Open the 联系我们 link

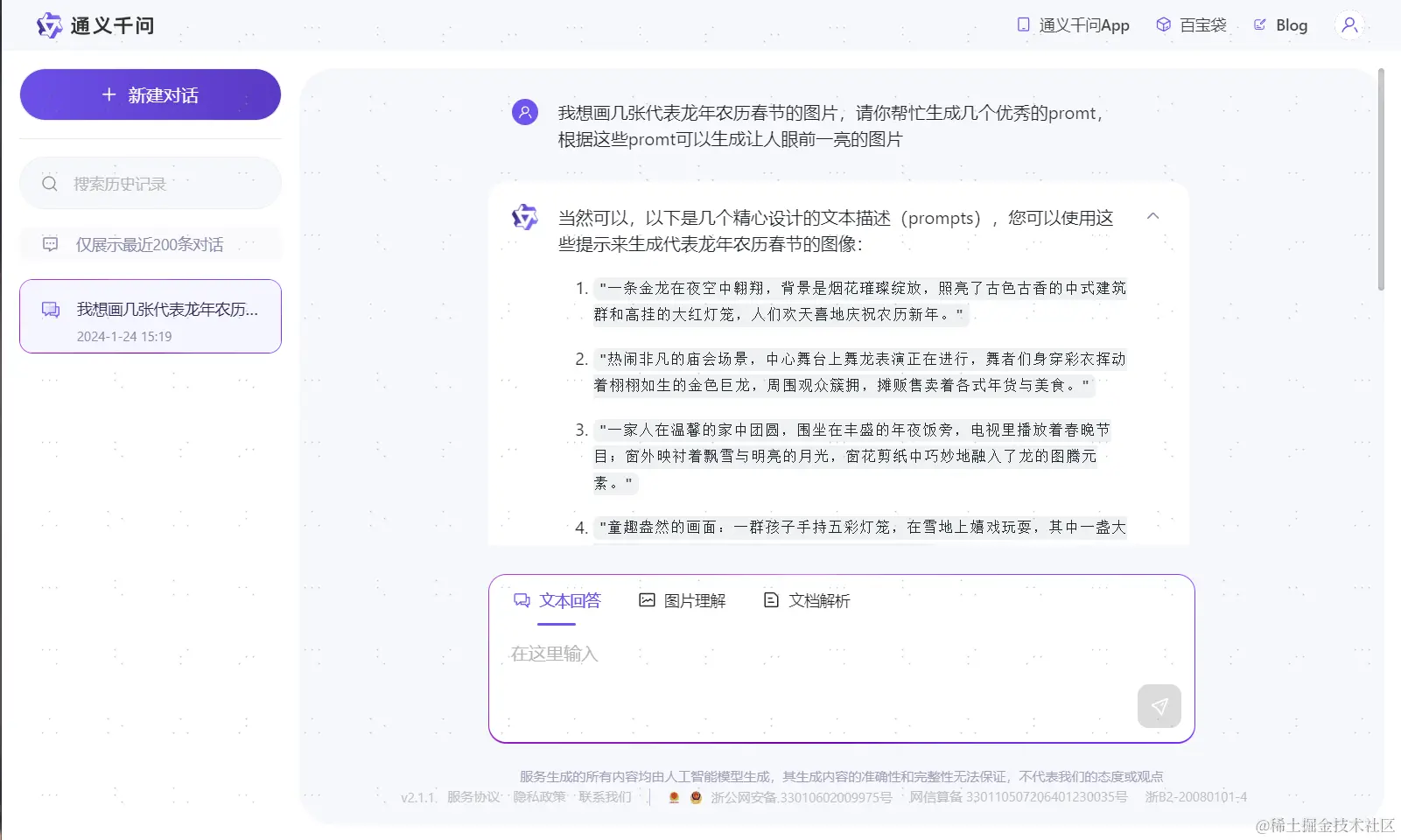pyautogui.click(x=605, y=797)
